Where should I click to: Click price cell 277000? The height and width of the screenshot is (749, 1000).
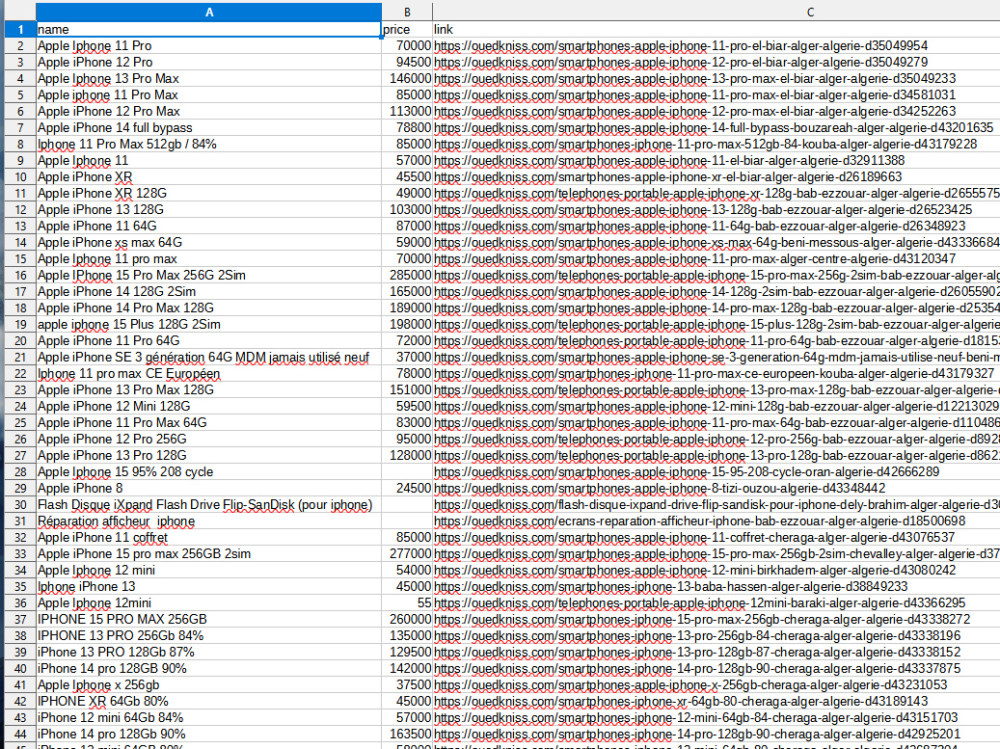pyautogui.click(x=407, y=554)
